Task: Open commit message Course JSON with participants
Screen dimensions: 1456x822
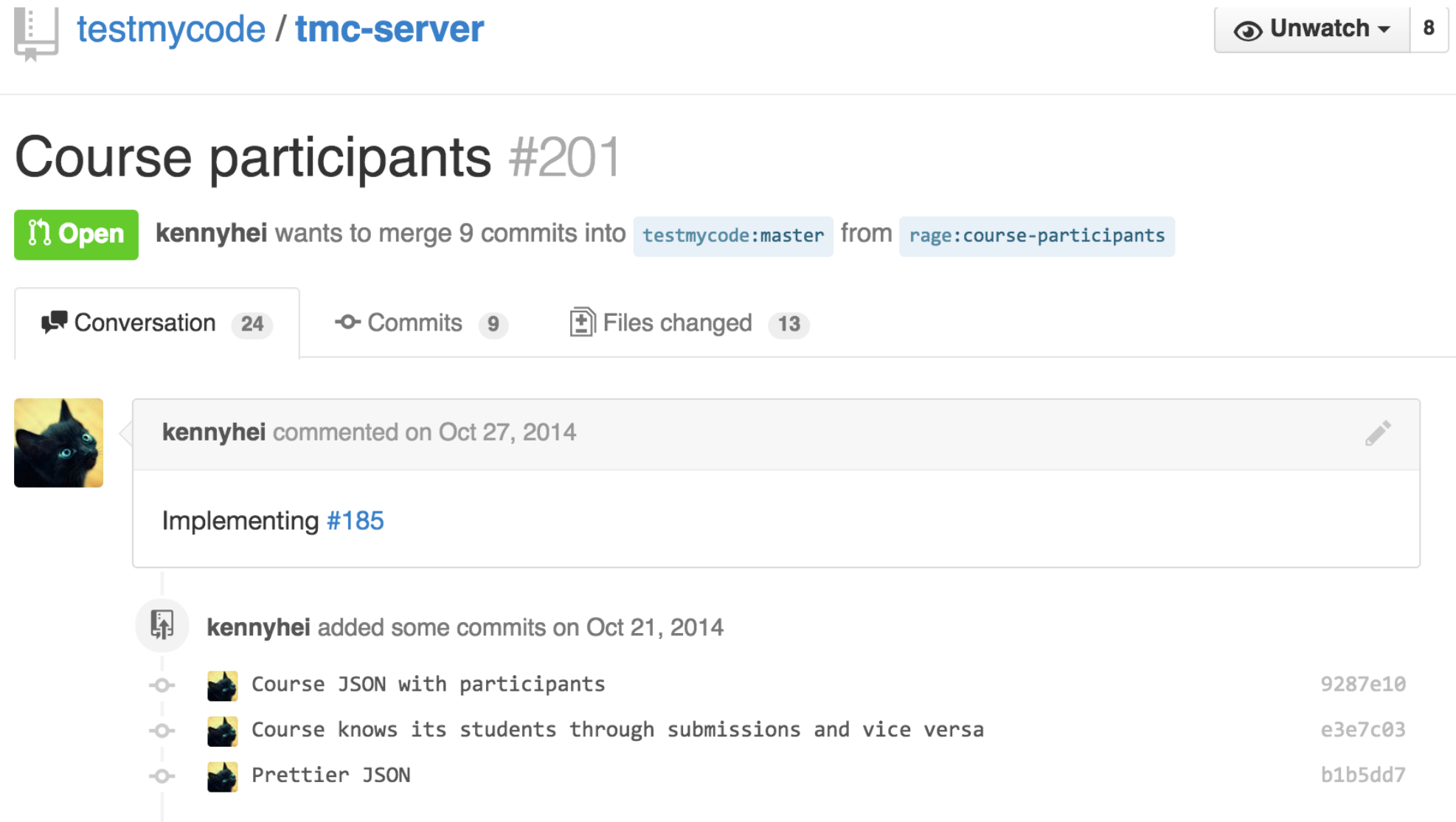Action: click(x=428, y=685)
